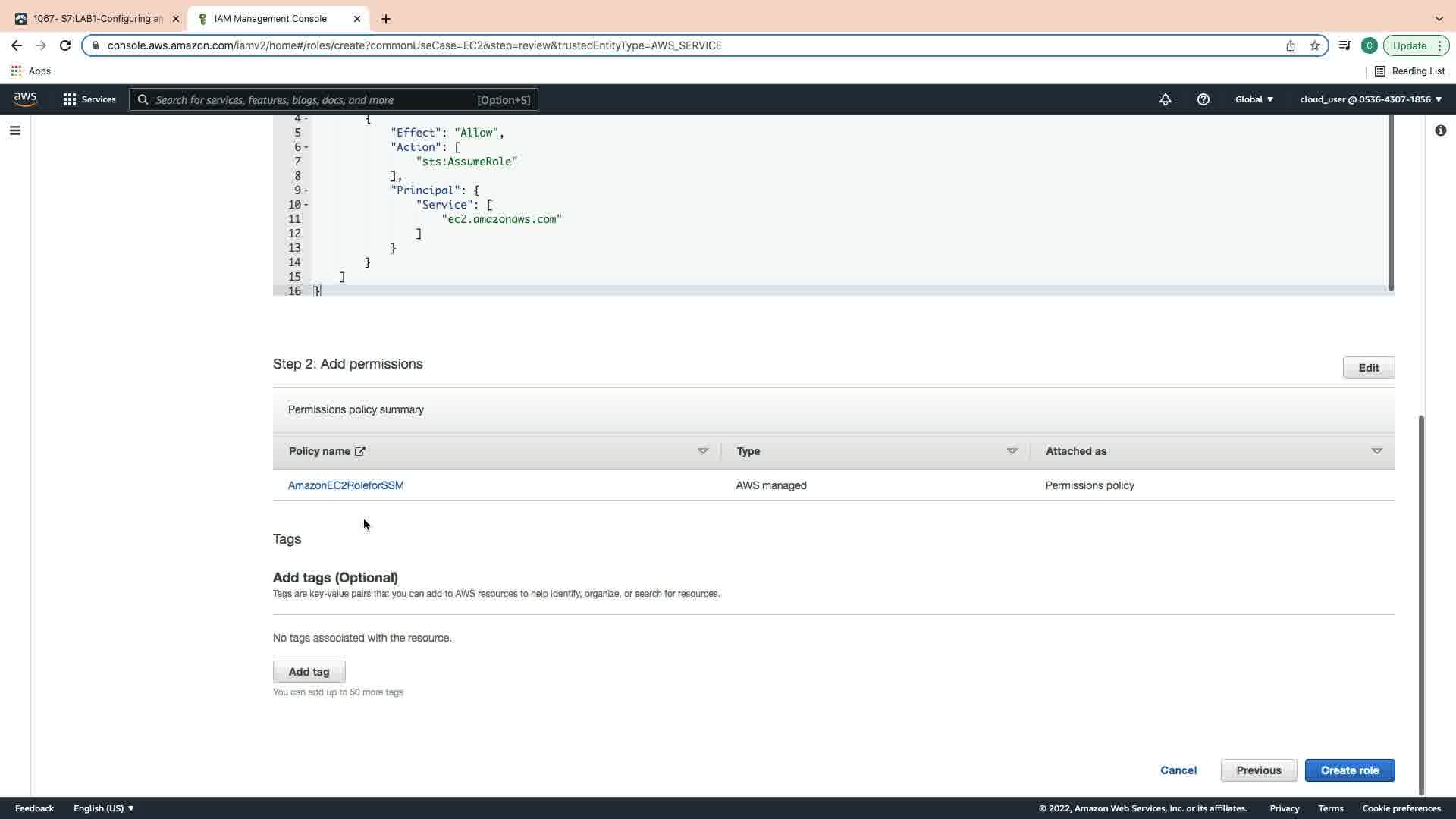The height and width of the screenshot is (819, 1456).
Task: Open the English (US) language menu
Action: click(x=104, y=808)
